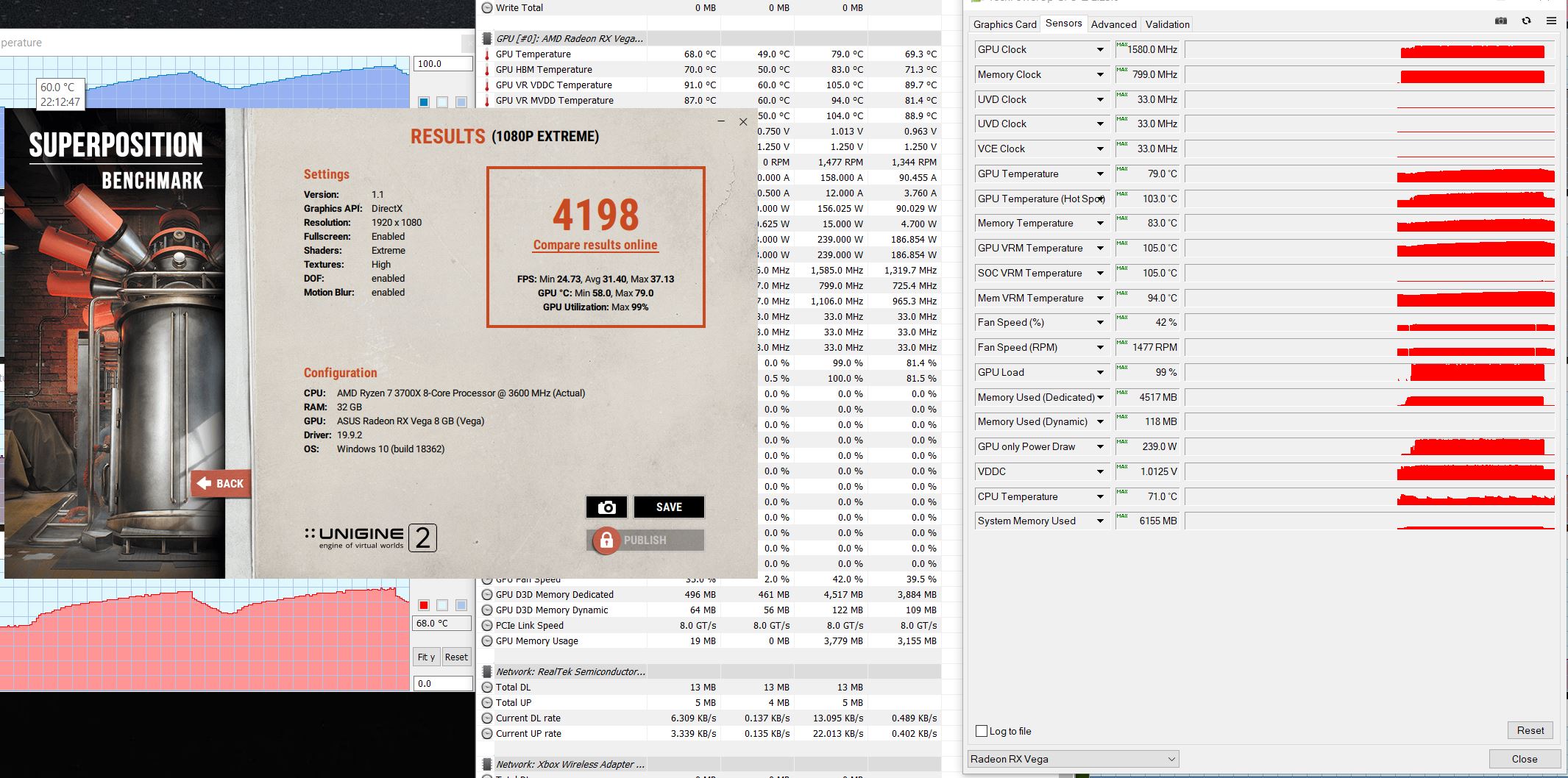The height and width of the screenshot is (778, 1568).
Task: Click GPU-Z refresh sensors icon
Action: click(x=1526, y=21)
